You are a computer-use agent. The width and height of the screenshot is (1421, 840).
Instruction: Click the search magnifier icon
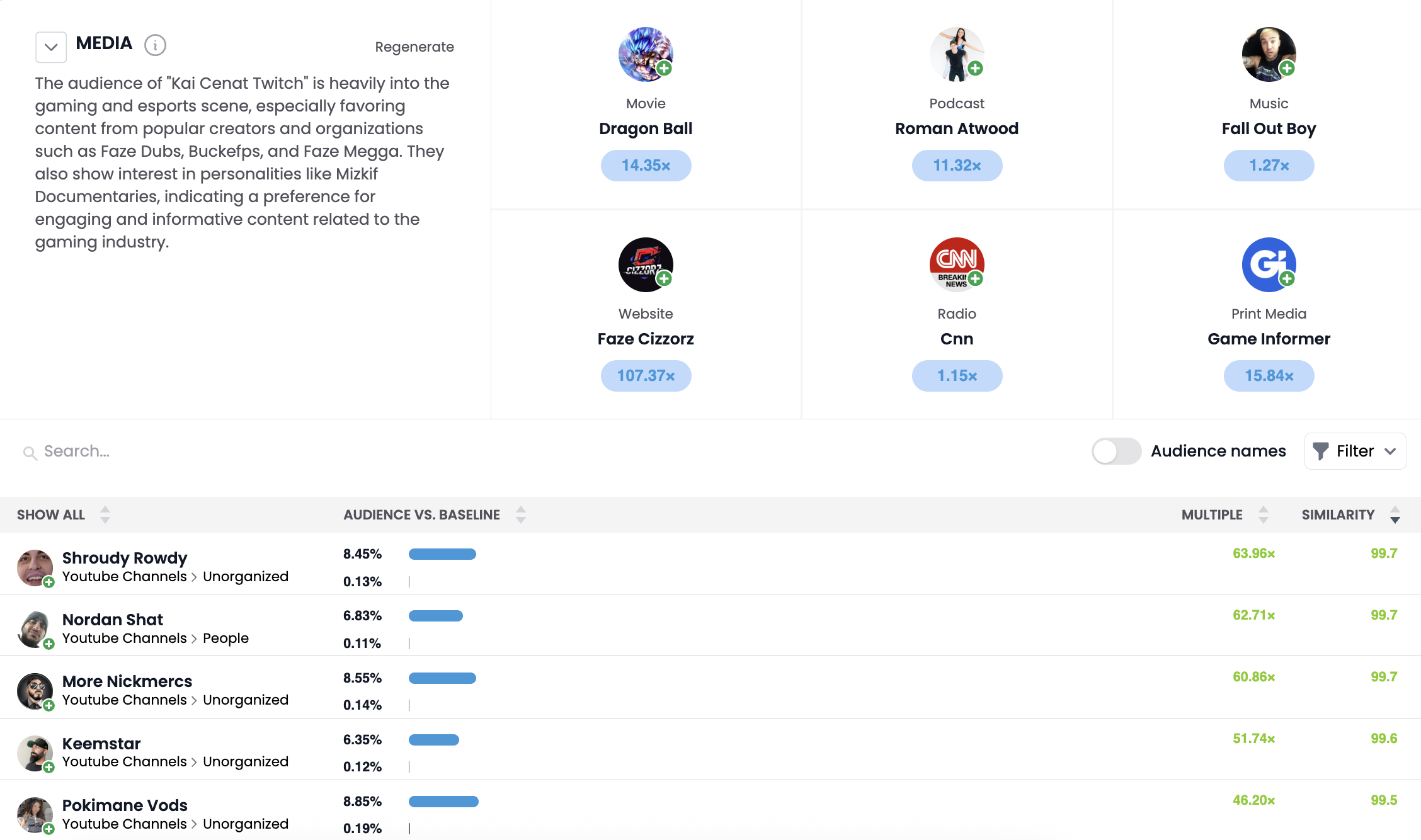coord(30,452)
